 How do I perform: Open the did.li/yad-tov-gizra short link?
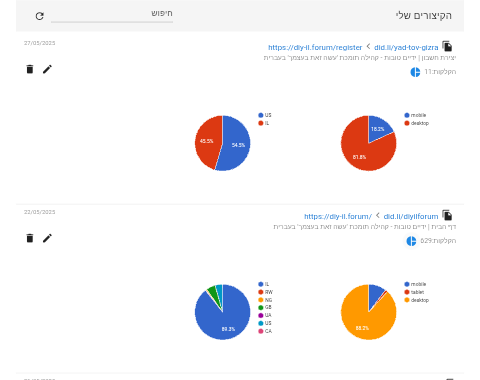(x=406, y=47)
